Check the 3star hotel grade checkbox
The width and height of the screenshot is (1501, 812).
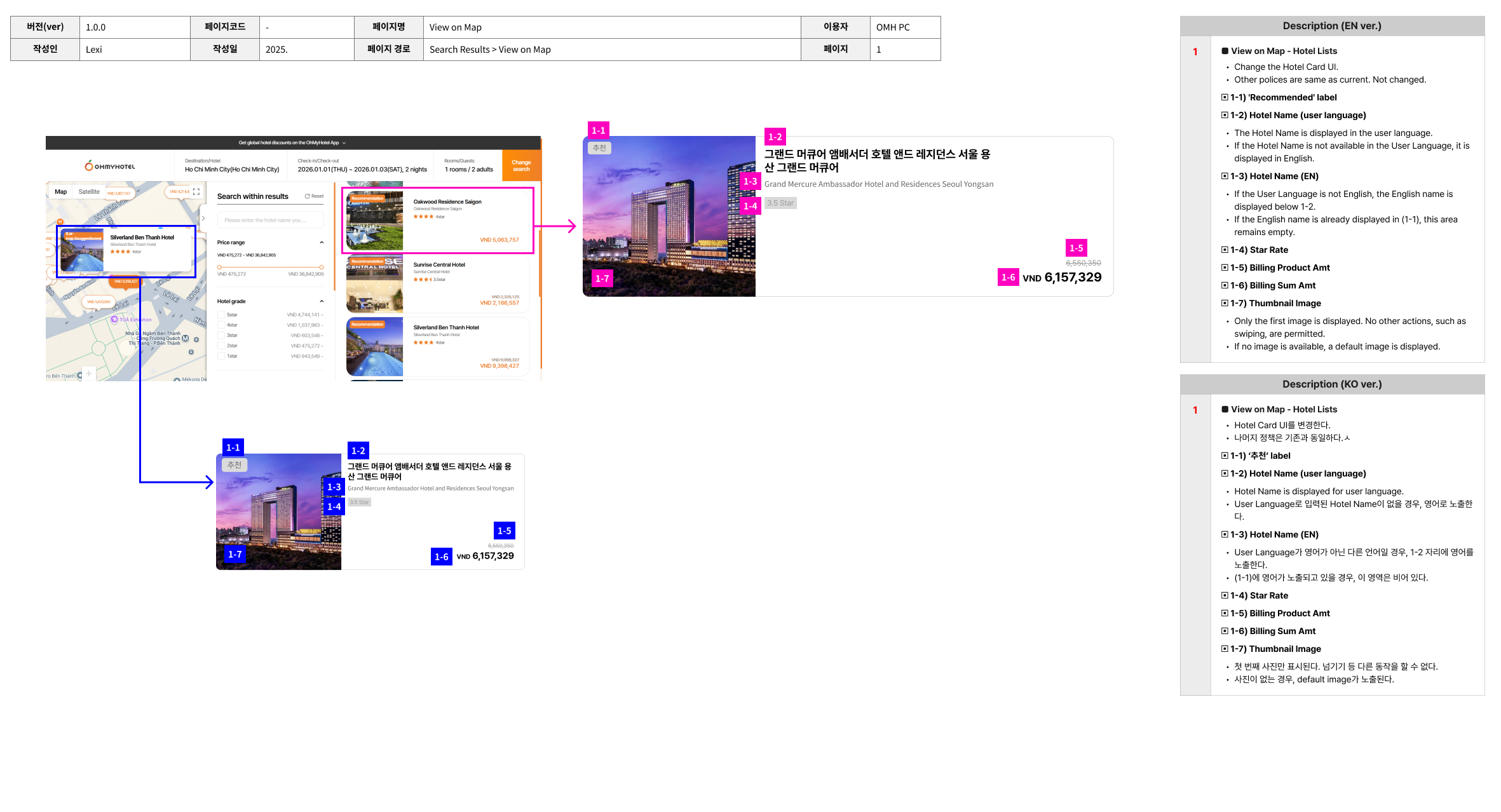coord(221,335)
